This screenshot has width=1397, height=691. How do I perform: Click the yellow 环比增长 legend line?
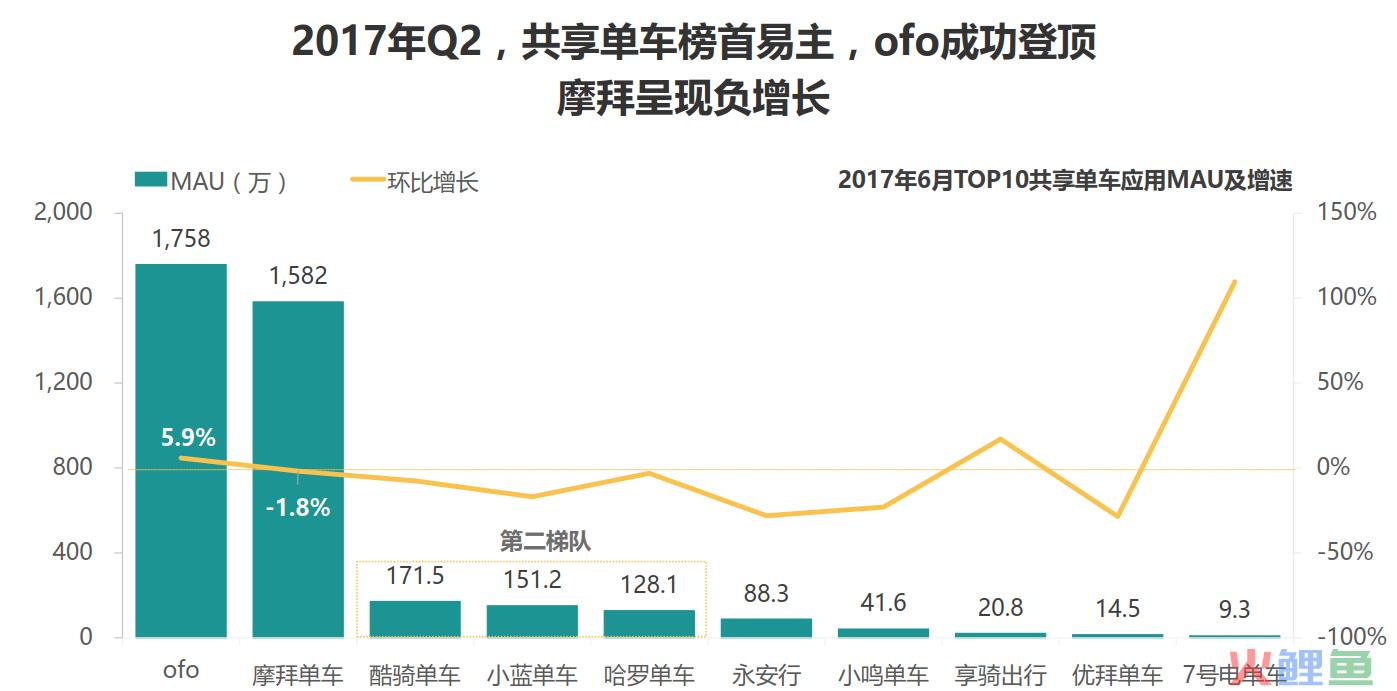tap(366, 181)
